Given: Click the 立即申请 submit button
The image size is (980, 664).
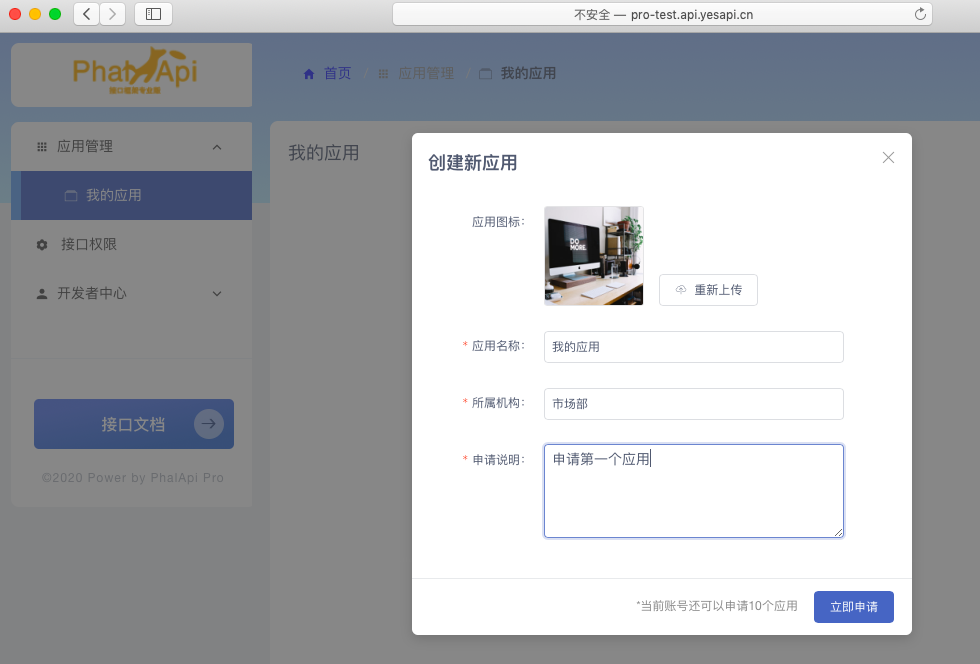Looking at the screenshot, I should pos(853,607).
